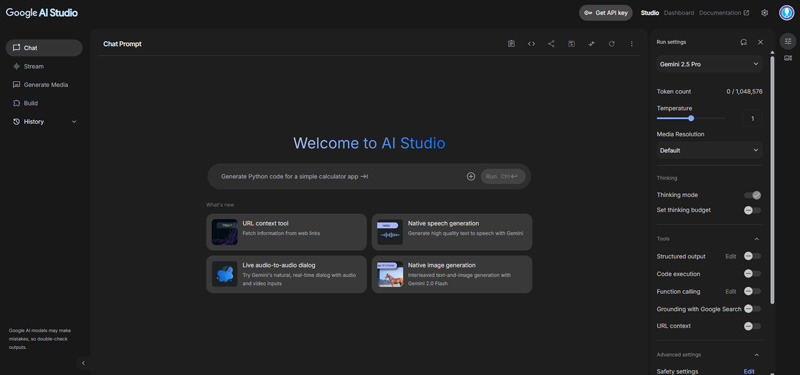The height and width of the screenshot is (375, 800).
Task: Collapse the Advanced settings chevron
Action: [757, 355]
